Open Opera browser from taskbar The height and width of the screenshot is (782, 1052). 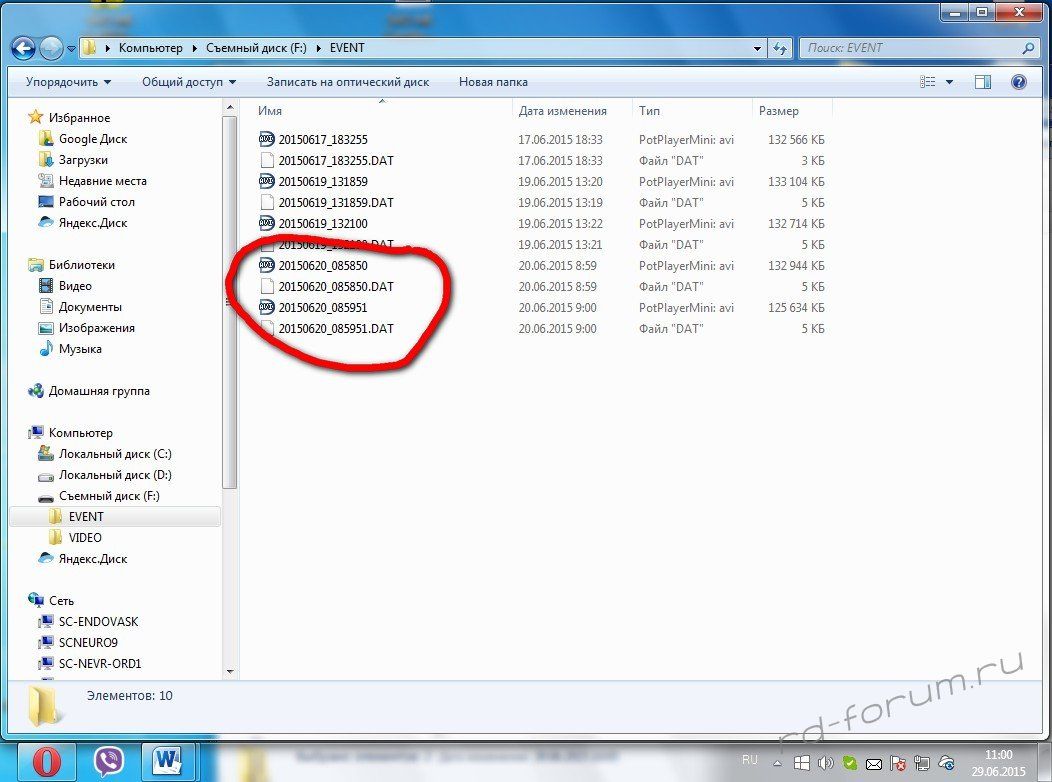[x=46, y=761]
